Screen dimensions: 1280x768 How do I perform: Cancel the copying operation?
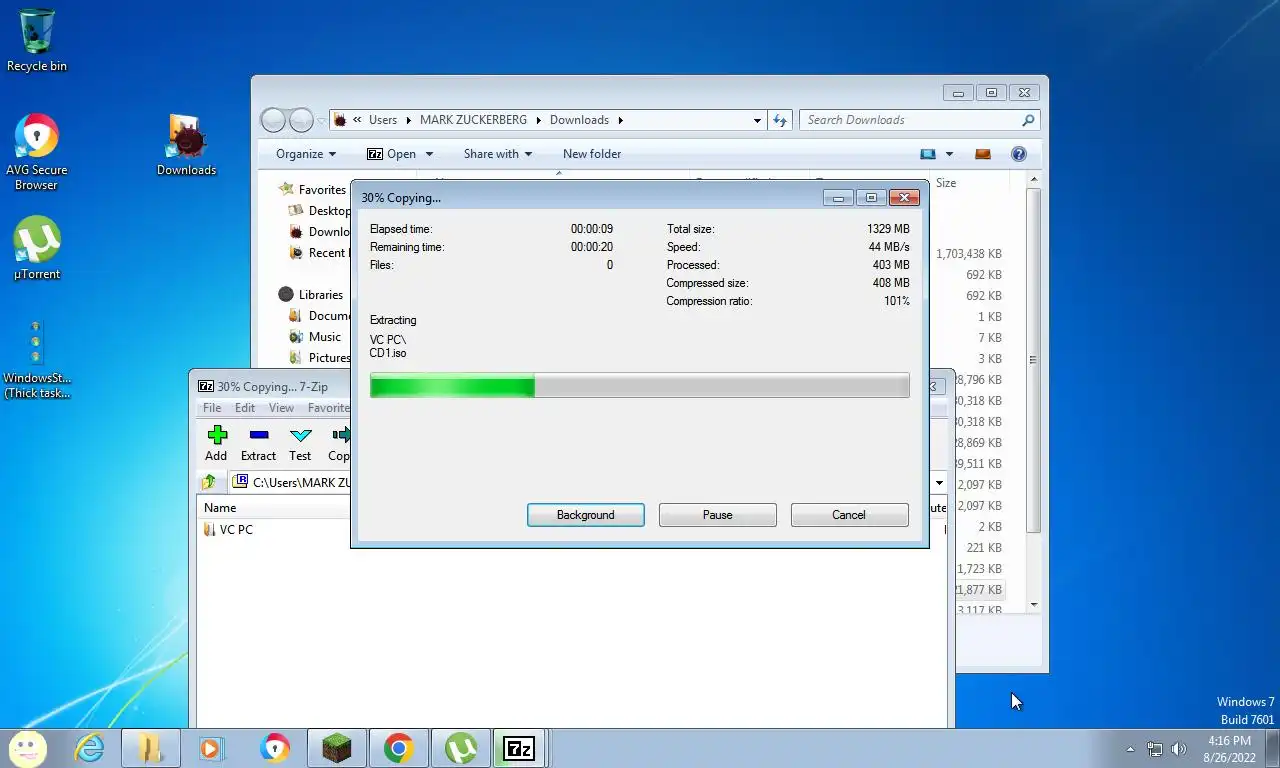pos(849,515)
